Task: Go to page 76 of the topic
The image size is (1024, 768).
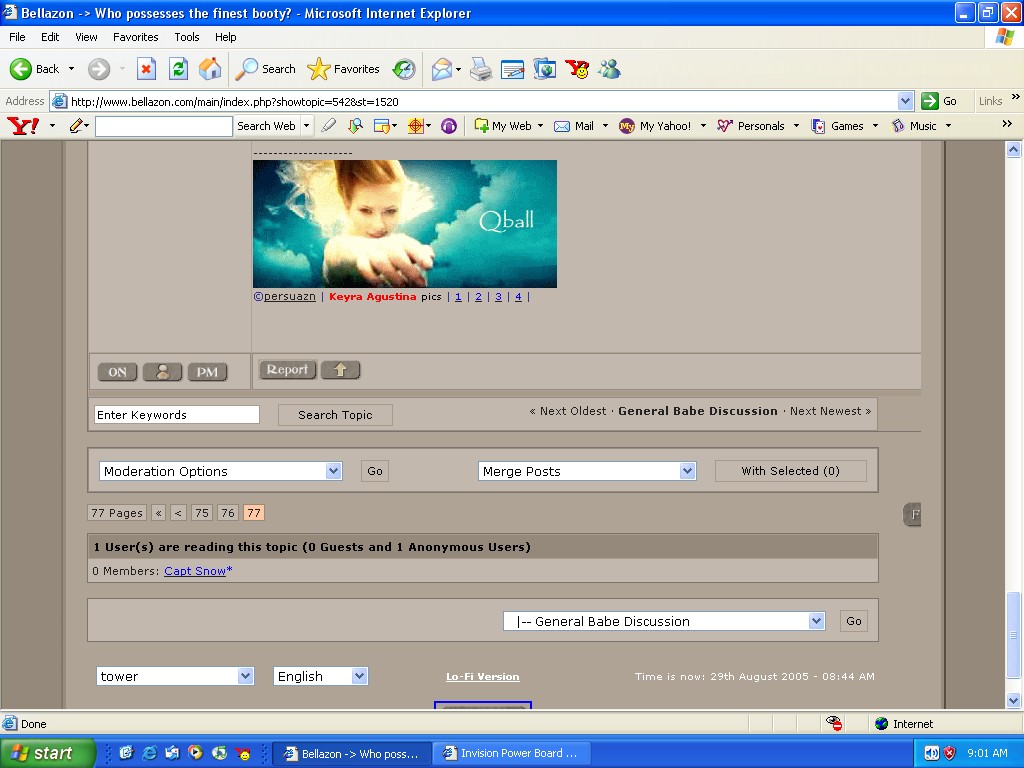Action: pos(228,513)
